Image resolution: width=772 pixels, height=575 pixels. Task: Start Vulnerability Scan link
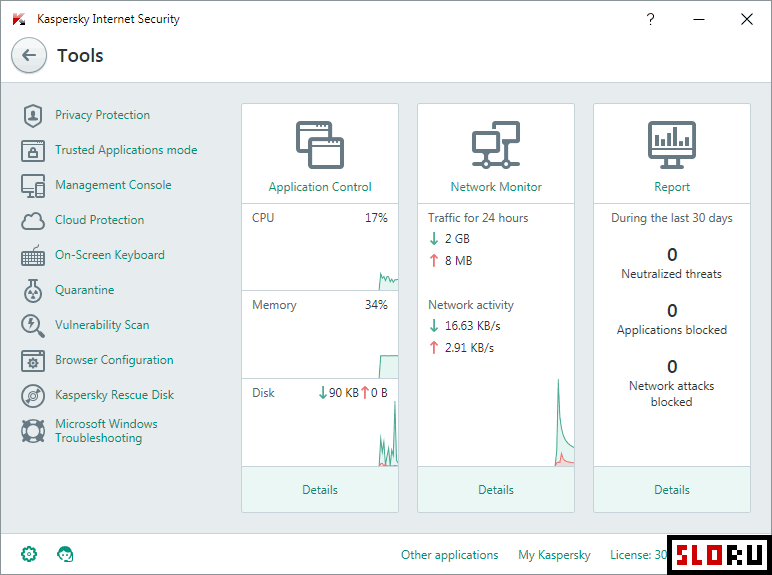(102, 325)
